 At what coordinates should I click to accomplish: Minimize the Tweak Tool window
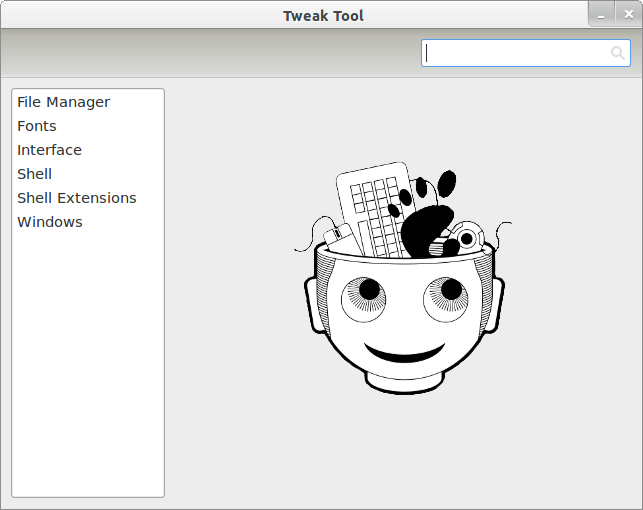(x=601, y=15)
